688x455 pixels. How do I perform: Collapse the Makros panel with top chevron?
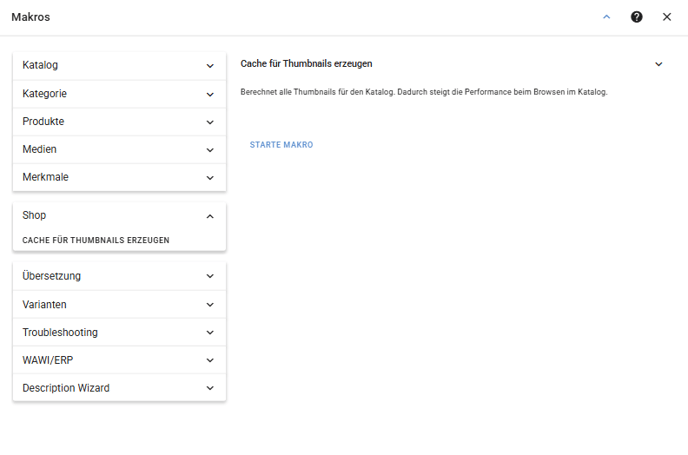click(x=606, y=17)
